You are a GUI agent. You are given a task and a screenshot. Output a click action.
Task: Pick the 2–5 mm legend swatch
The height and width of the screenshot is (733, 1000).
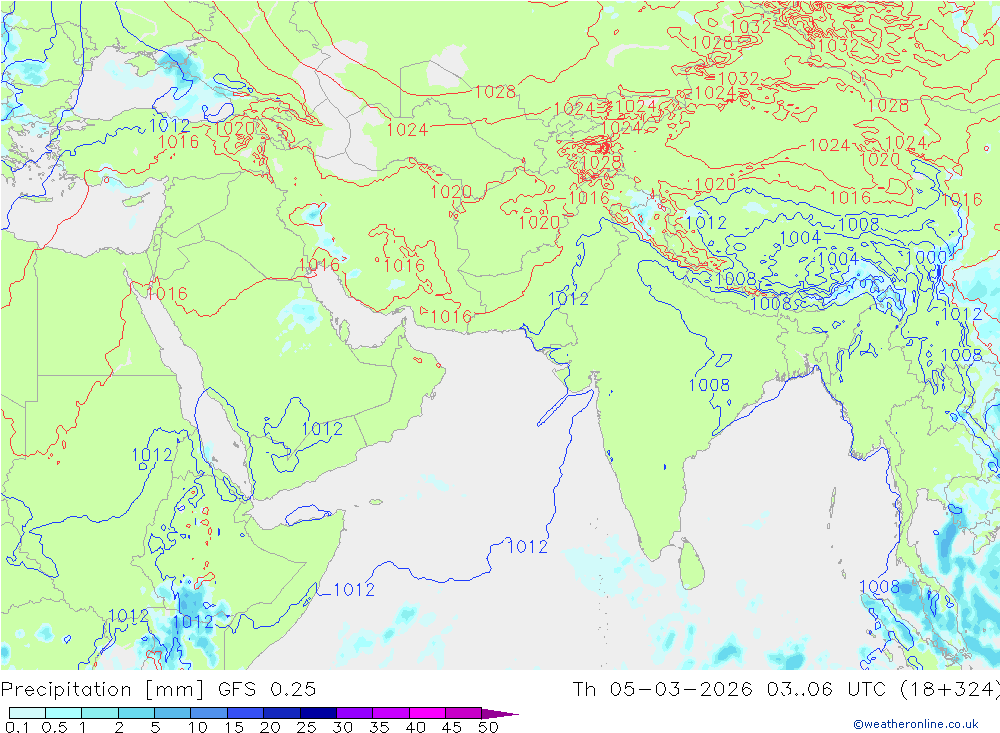(136, 713)
